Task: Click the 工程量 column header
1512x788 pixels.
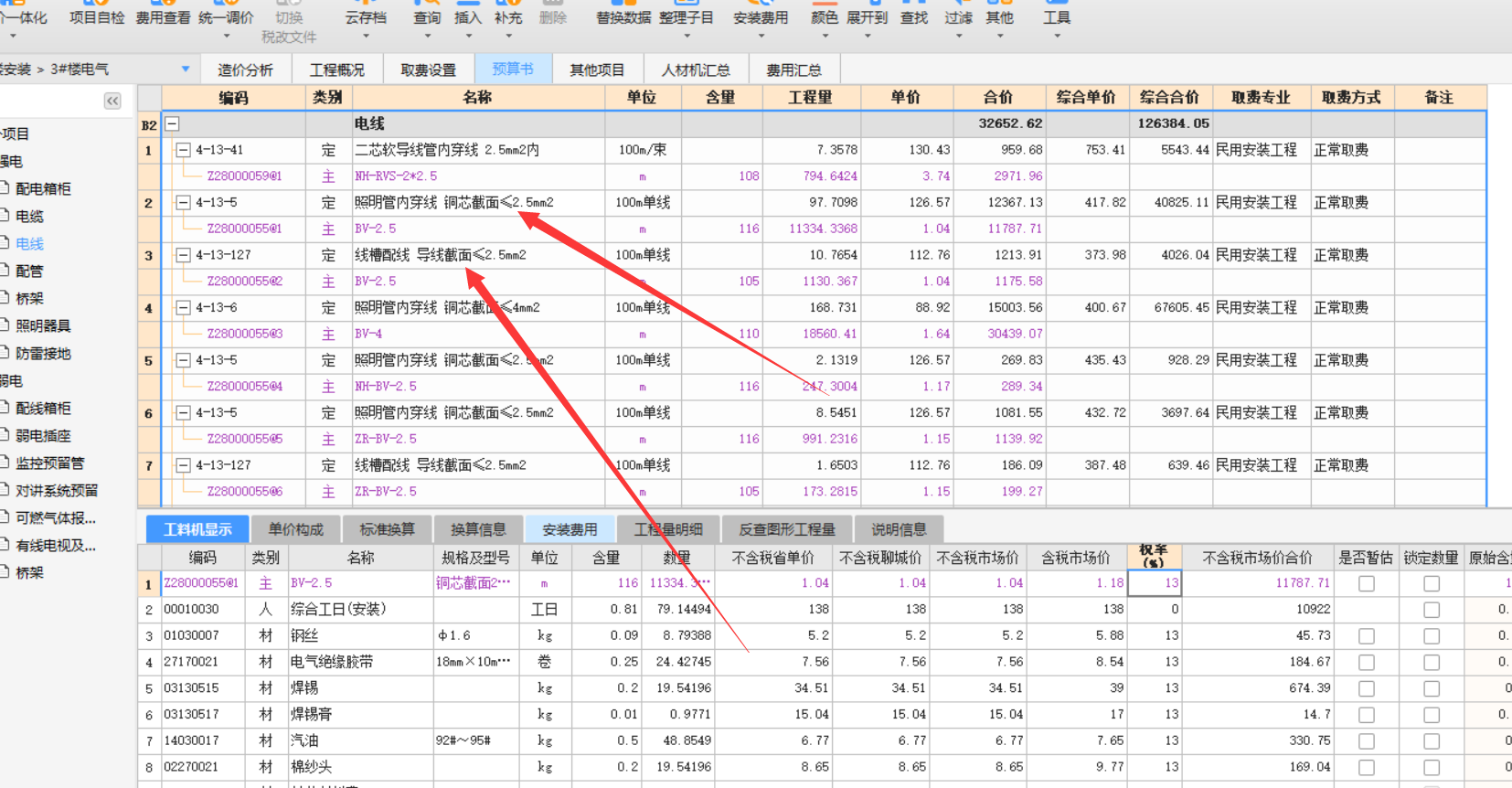Action: (811, 97)
